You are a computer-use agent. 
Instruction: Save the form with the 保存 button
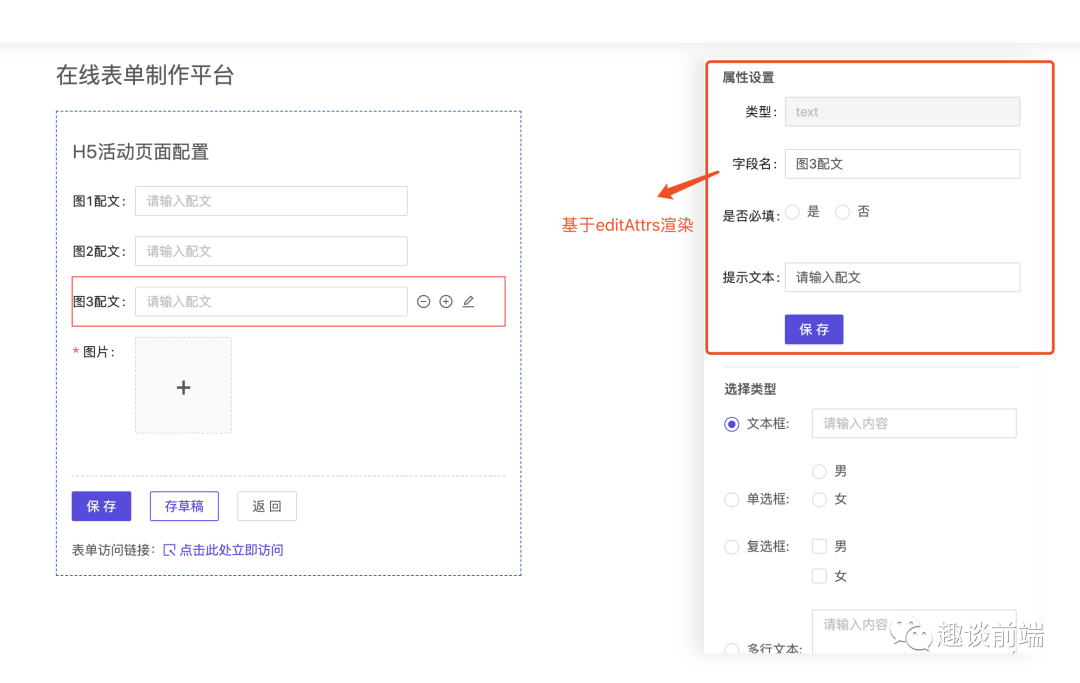[101, 506]
